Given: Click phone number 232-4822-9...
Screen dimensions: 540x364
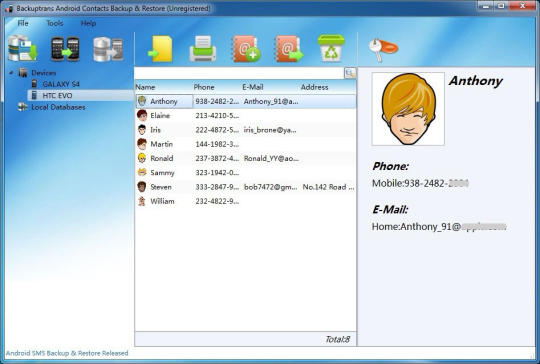Looking at the screenshot, I should click(x=217, y=201).
